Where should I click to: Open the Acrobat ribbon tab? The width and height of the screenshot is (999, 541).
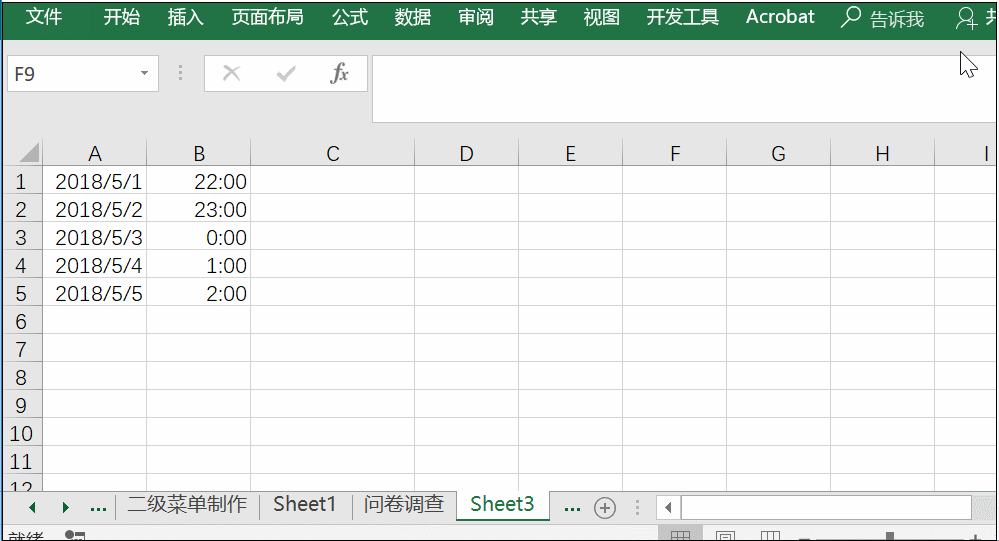(x=780, y=17)
